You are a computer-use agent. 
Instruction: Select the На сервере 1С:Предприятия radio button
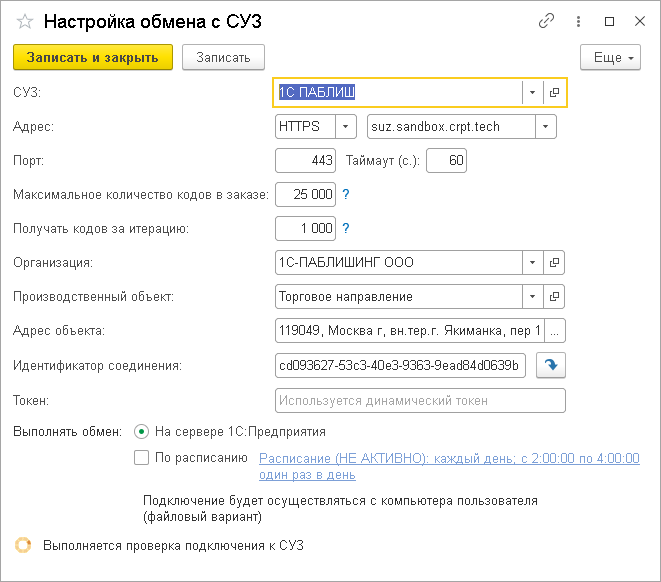coord(141,432)
